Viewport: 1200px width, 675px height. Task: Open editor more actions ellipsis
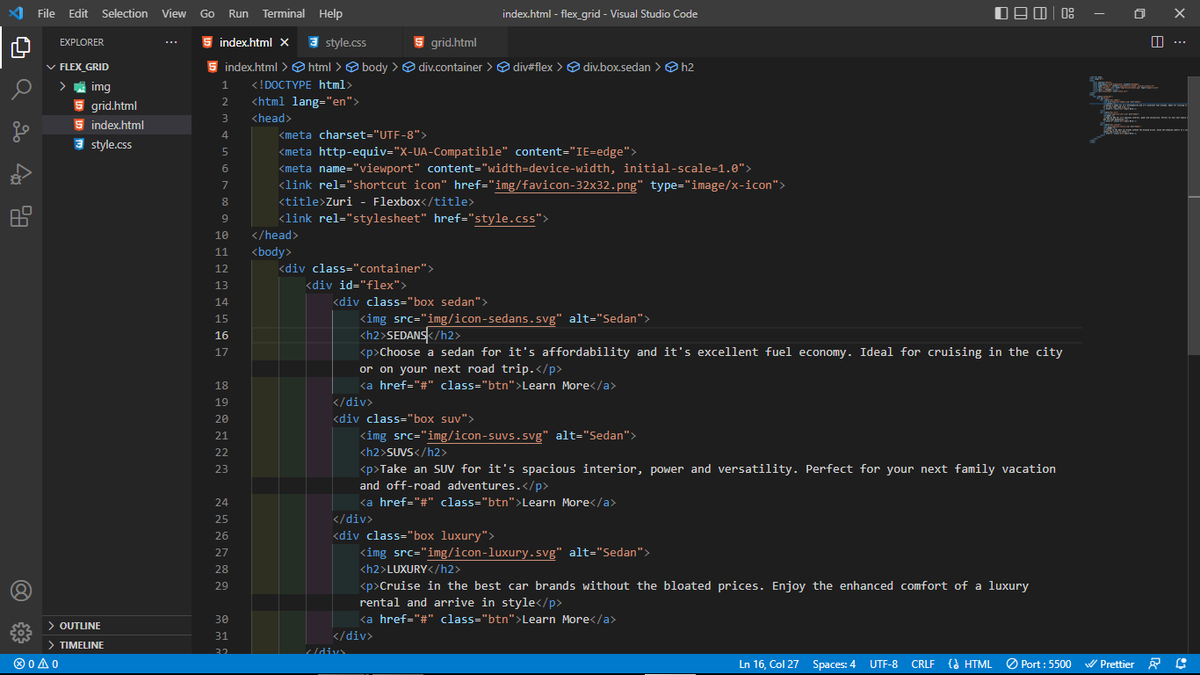pos(1180,42)
